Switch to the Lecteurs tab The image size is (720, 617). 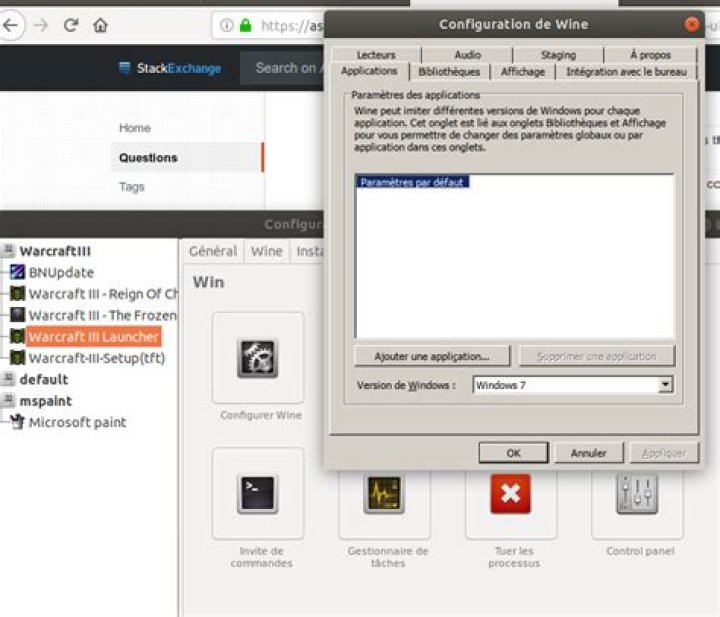point(376,55)
